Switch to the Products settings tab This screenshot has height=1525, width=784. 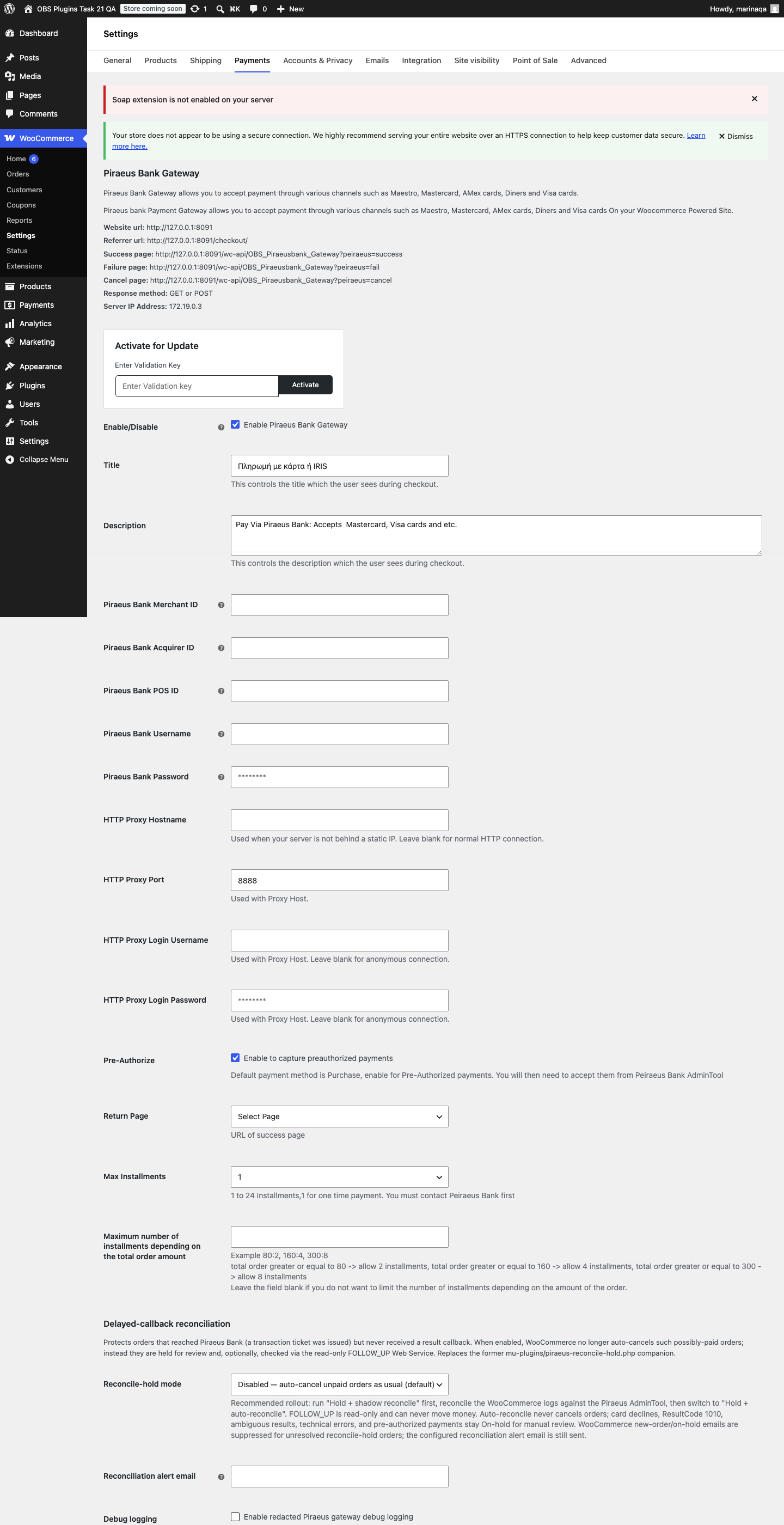161,60
